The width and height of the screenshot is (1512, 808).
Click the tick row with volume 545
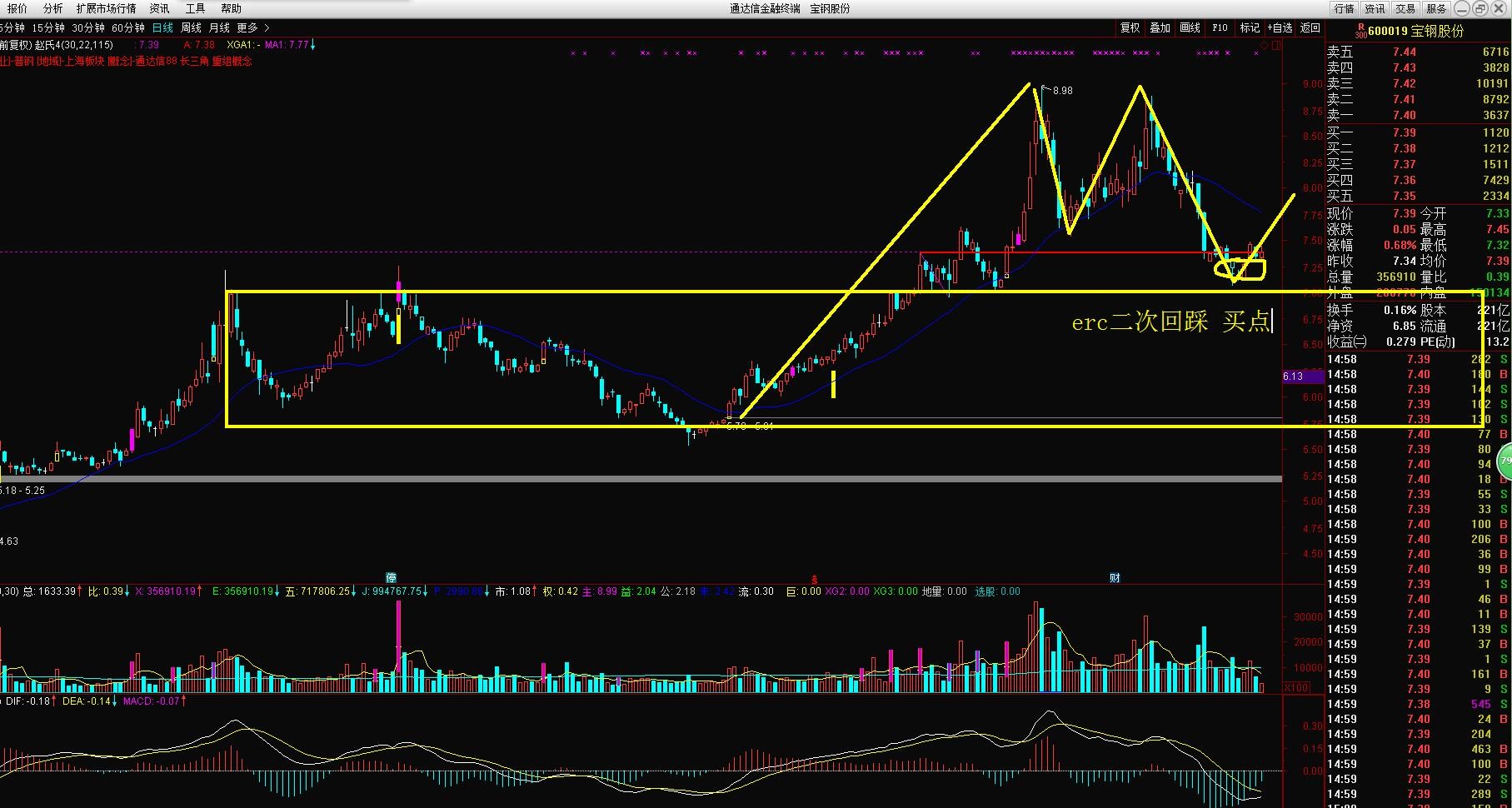click(x=1418, y=704)
